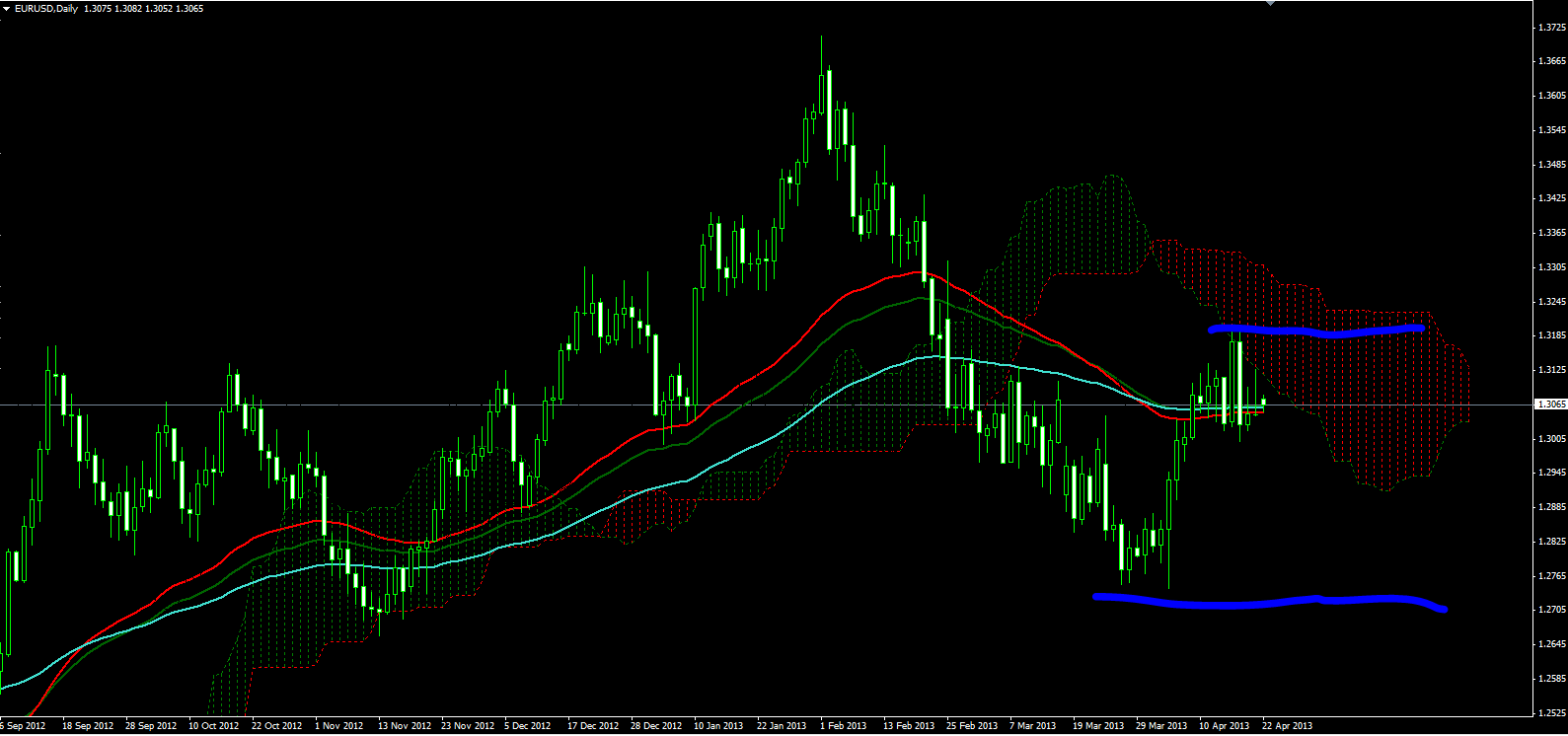This screenshot has height=736, width=1568.
Task: Click the 29 Mar 2013 date label
Action: [x=1161, y=726]
